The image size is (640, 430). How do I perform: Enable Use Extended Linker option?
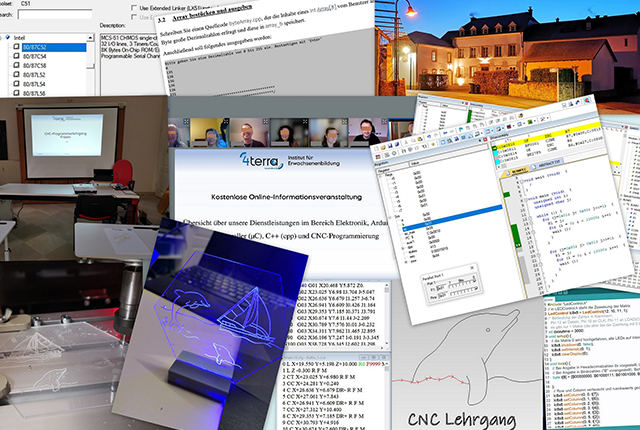coord(135,7)
